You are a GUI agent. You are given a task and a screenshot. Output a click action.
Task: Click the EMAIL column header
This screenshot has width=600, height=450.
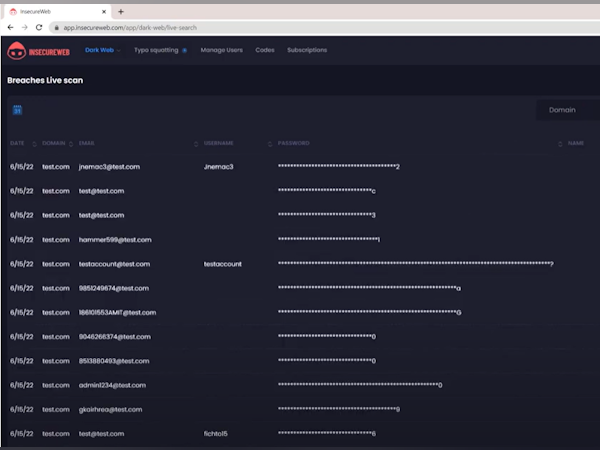[86, 143]
